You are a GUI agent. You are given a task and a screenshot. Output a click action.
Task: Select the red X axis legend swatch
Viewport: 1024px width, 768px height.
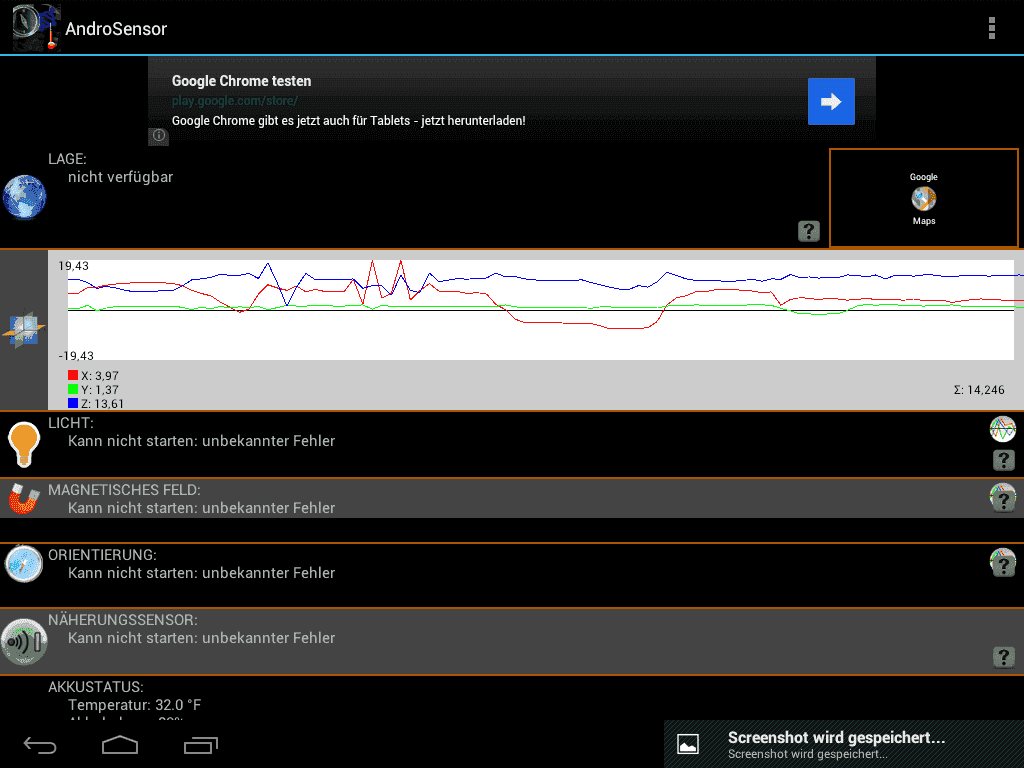point(72,375)
